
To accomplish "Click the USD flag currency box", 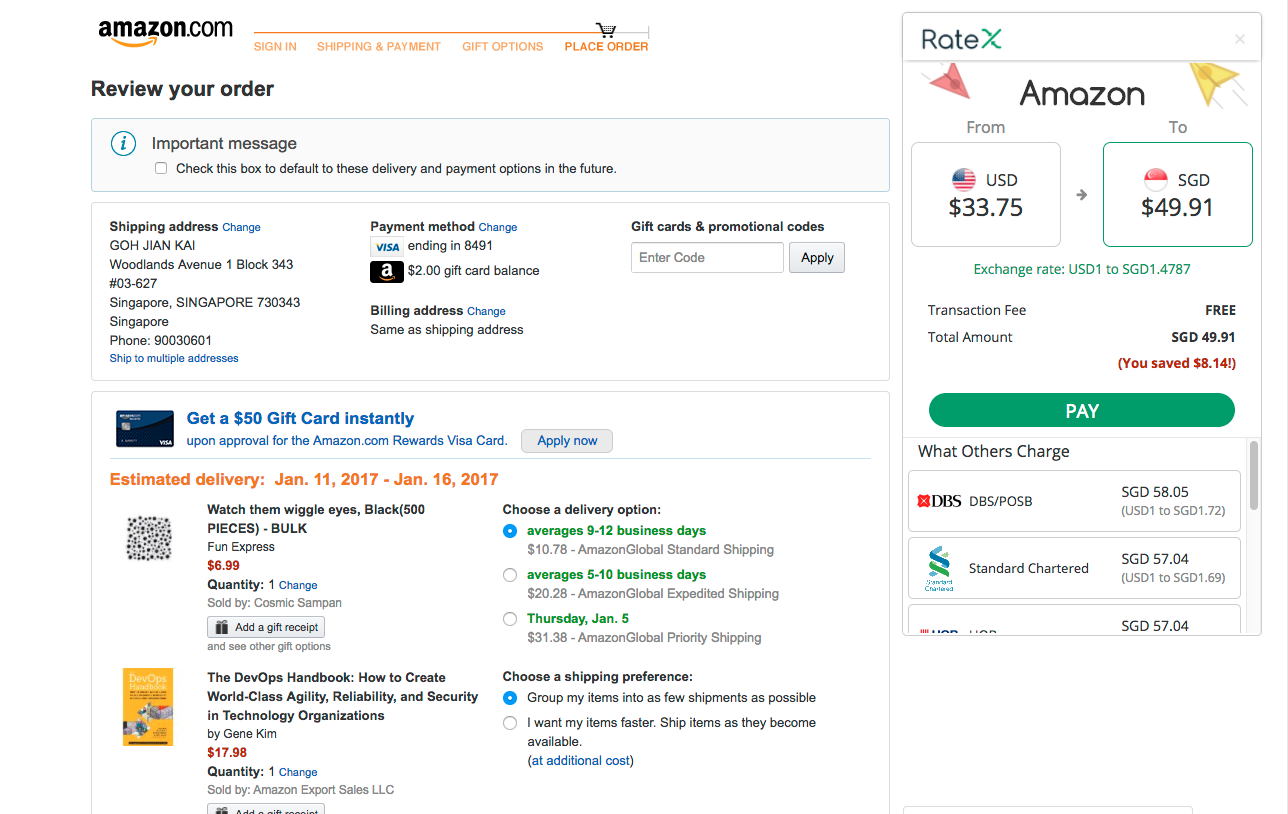I will pyautogui.click(x=985, y=194).
